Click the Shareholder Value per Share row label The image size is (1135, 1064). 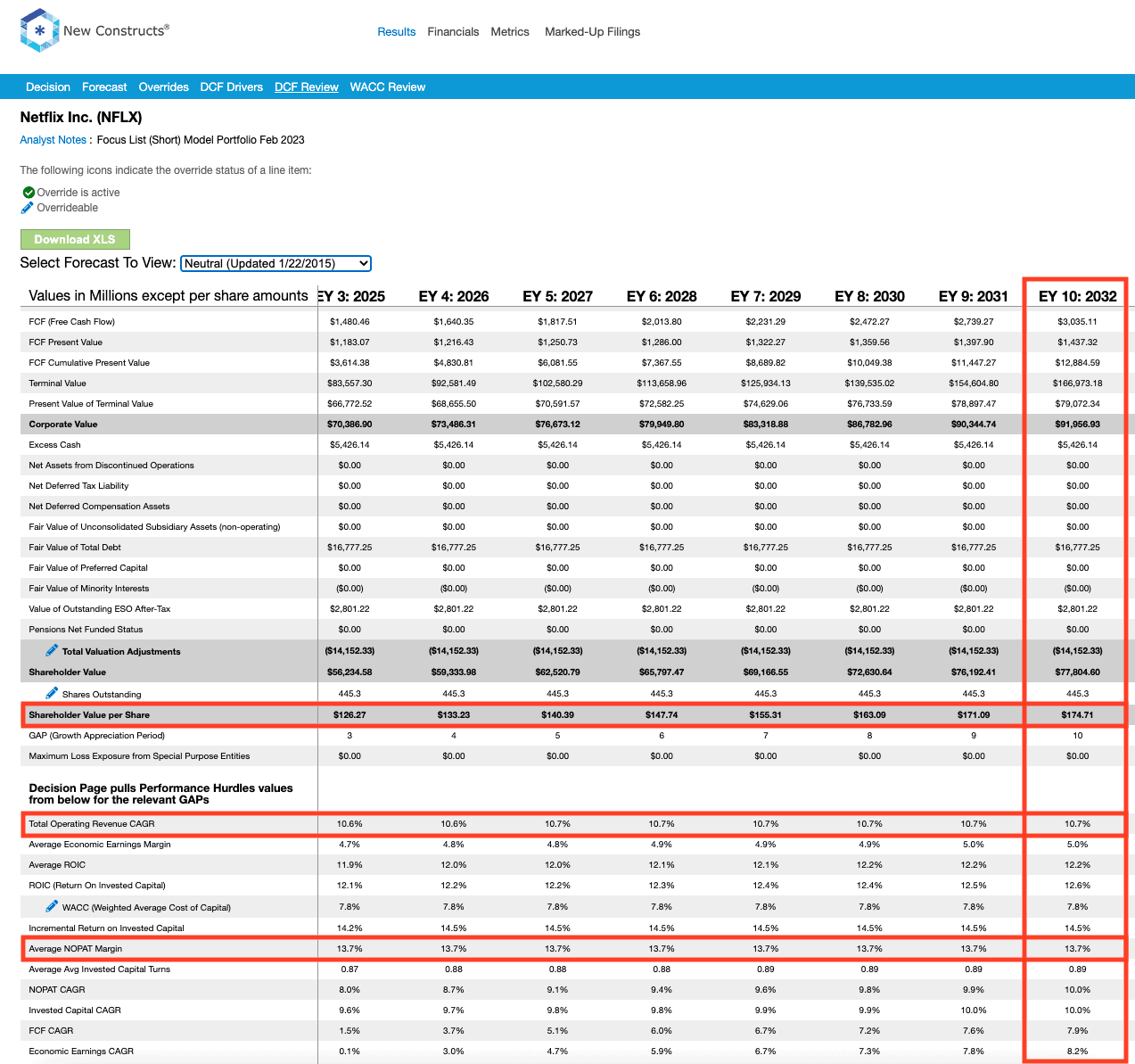click(x=89, y=715)
